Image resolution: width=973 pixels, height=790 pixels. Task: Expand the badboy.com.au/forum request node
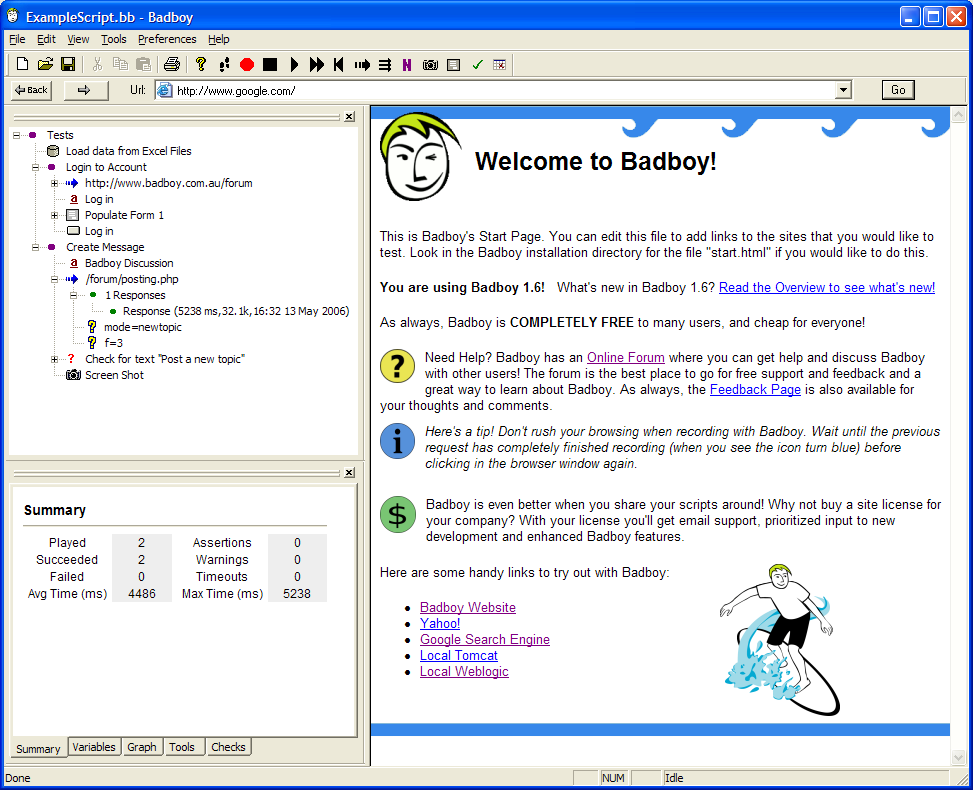point(55,183)
